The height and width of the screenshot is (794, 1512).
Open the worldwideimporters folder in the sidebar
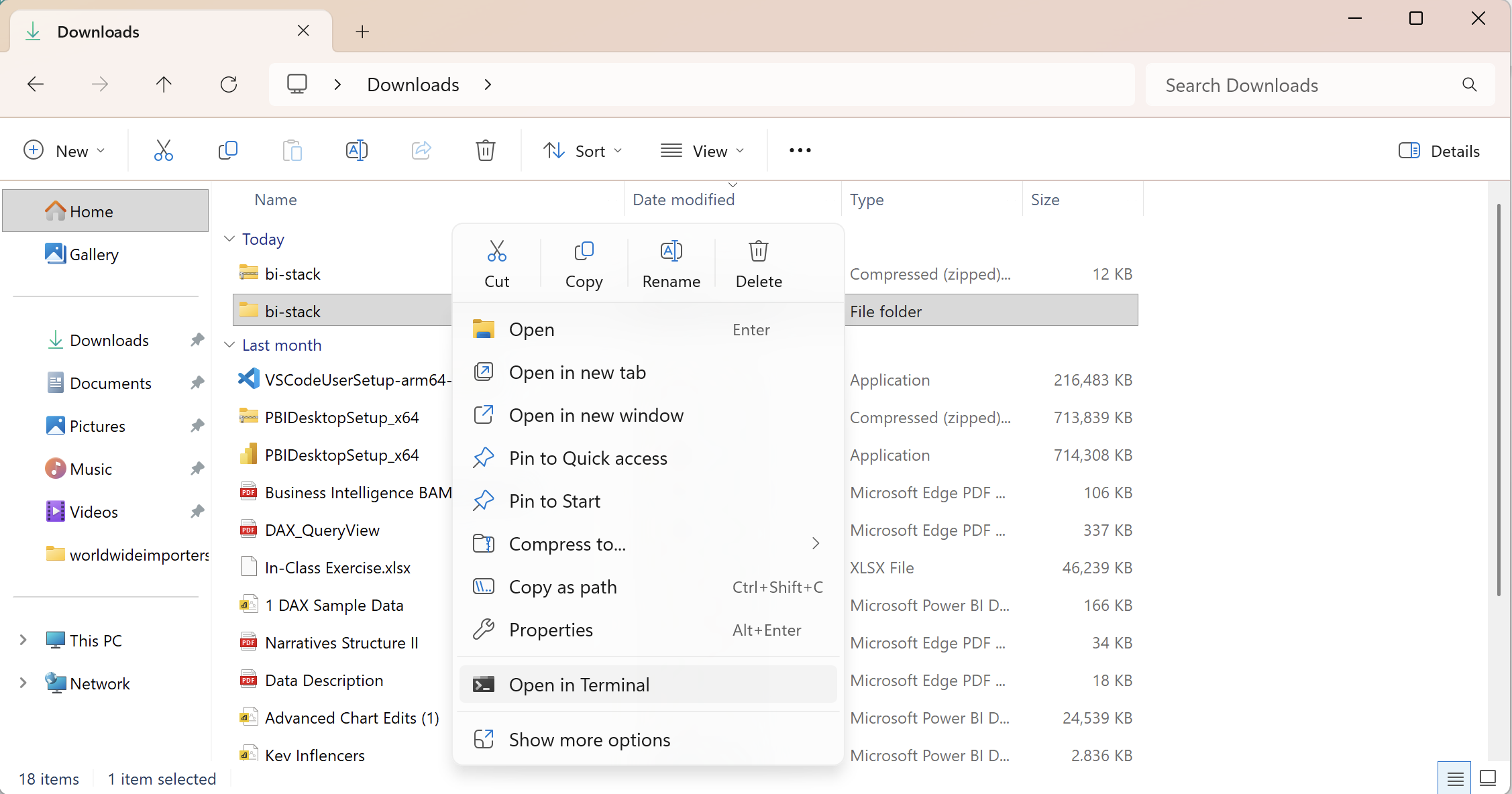[x=126, y=554]
